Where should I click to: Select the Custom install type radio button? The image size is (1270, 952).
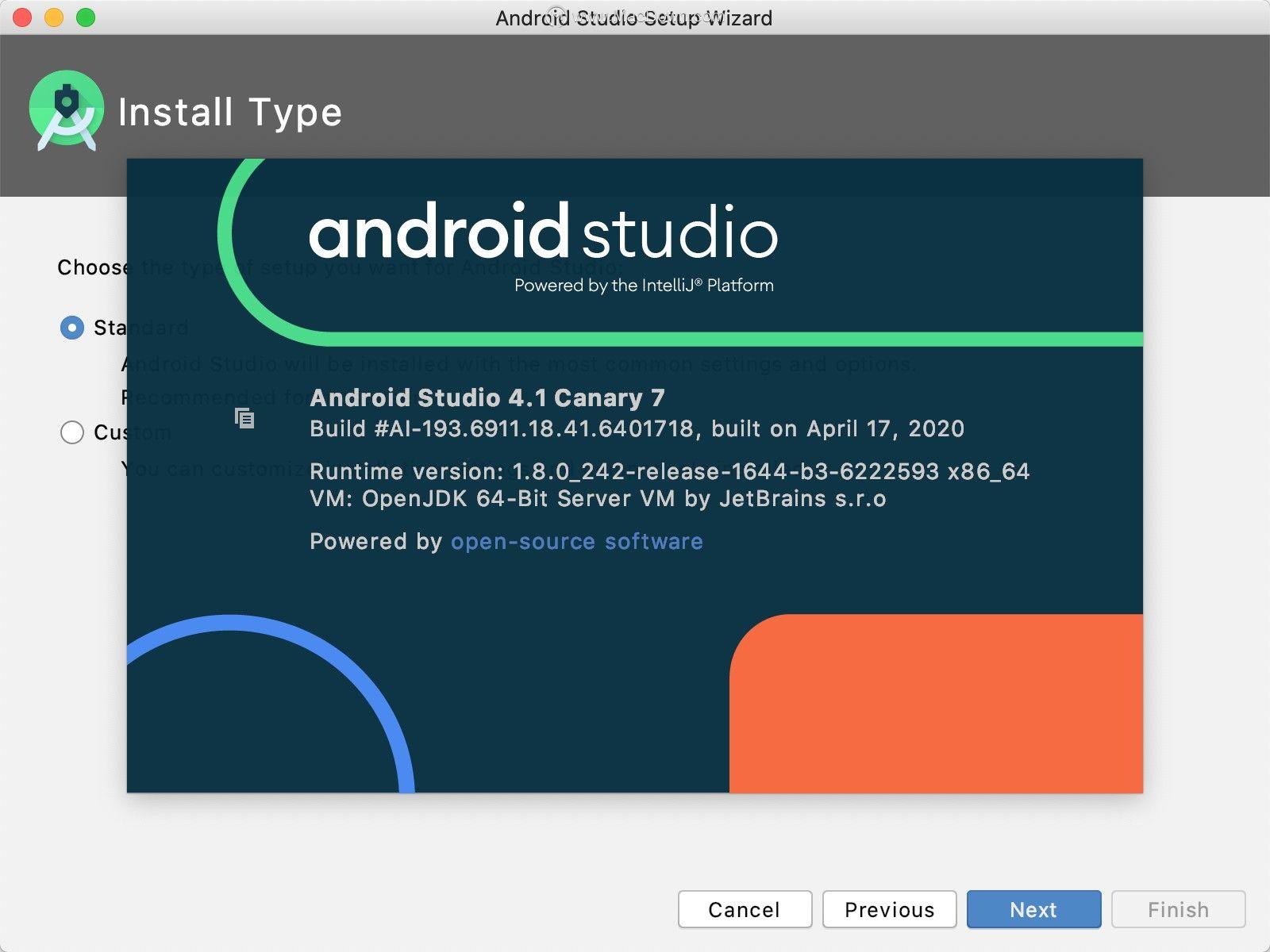click(x=72, y=432)
